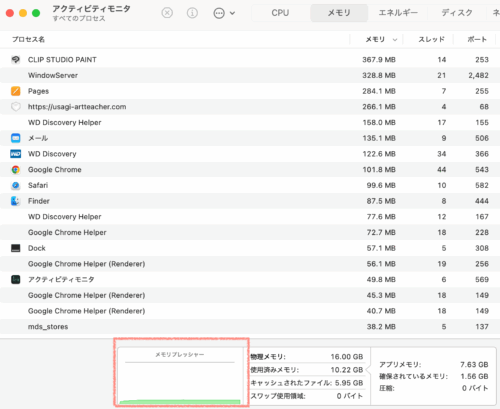The height and width of the screenshot is (409, 500).
Task: Click the stop process (X) toolbar icon
Action: click(x=167, y=13)
